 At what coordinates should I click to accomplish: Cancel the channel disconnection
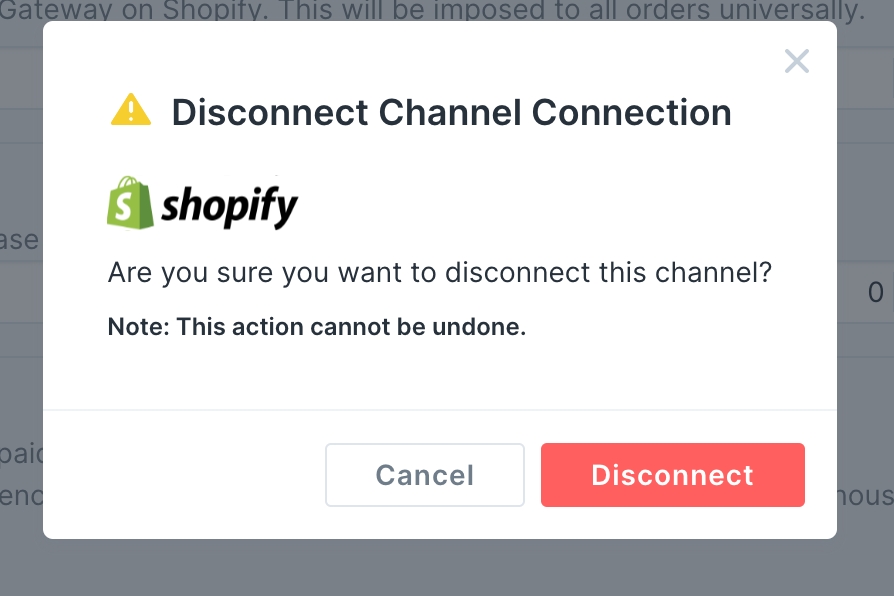424,475
